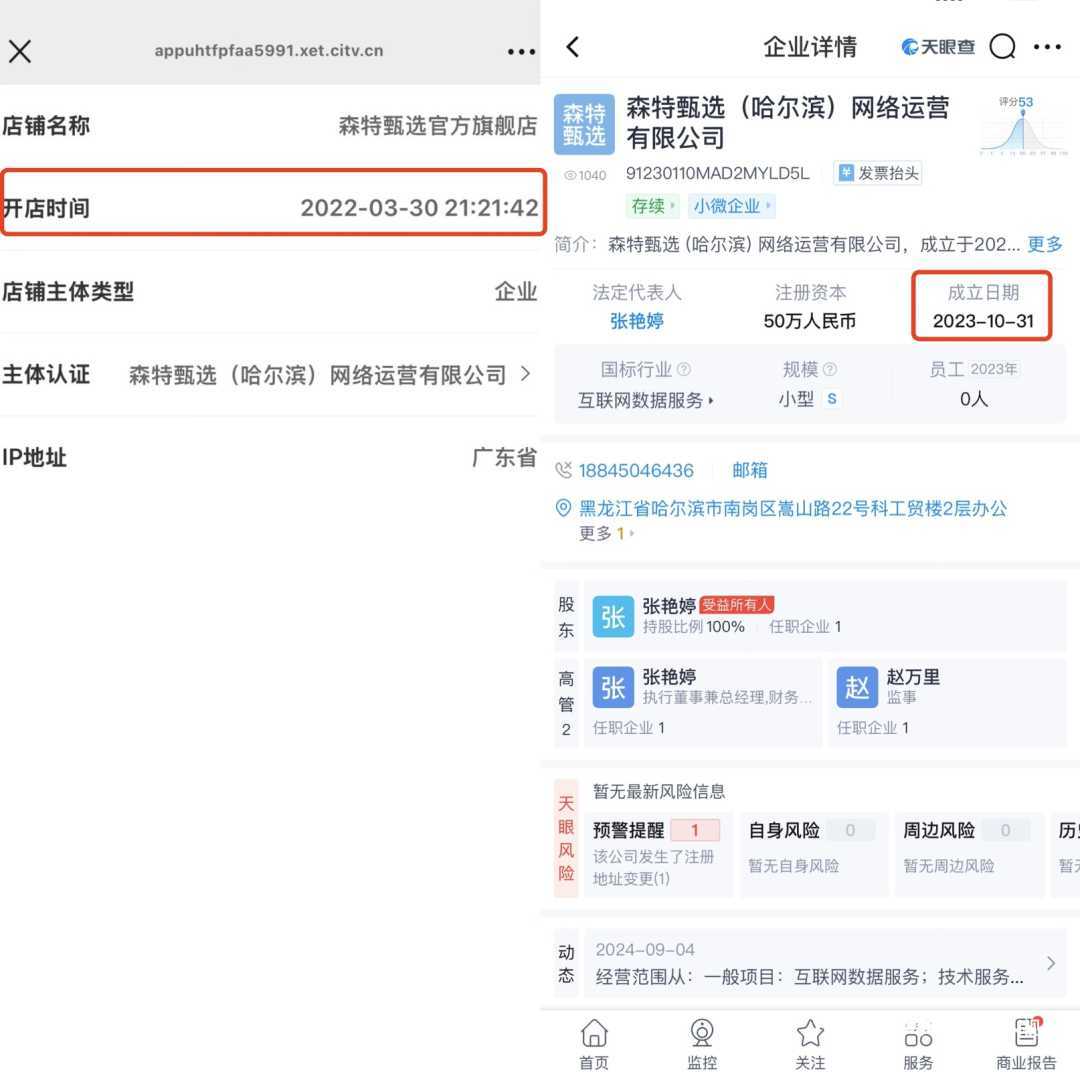Tap the 赵 avatar icon

pyautogui.click(x=857, y=687)
